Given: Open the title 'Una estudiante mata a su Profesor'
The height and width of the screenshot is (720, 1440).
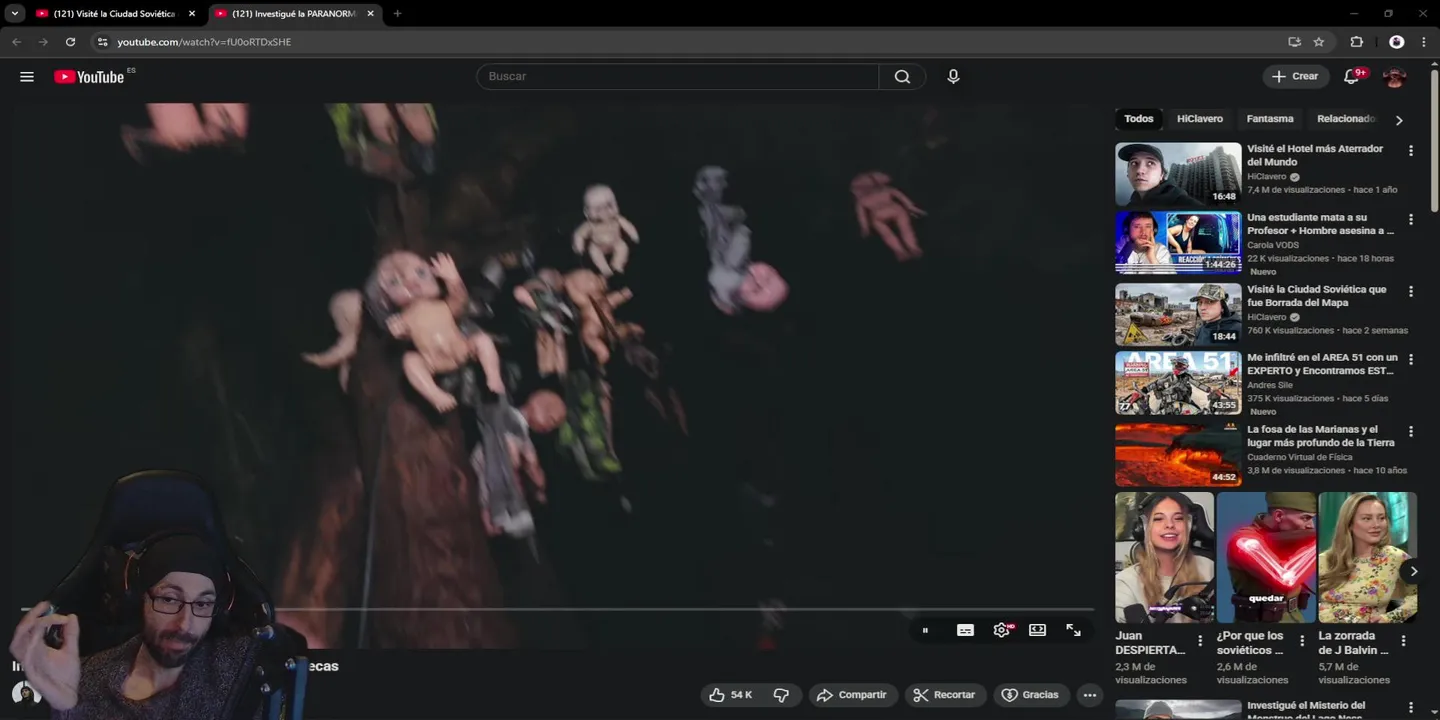Looking at the screenshot, I should tap(1320, 224).
